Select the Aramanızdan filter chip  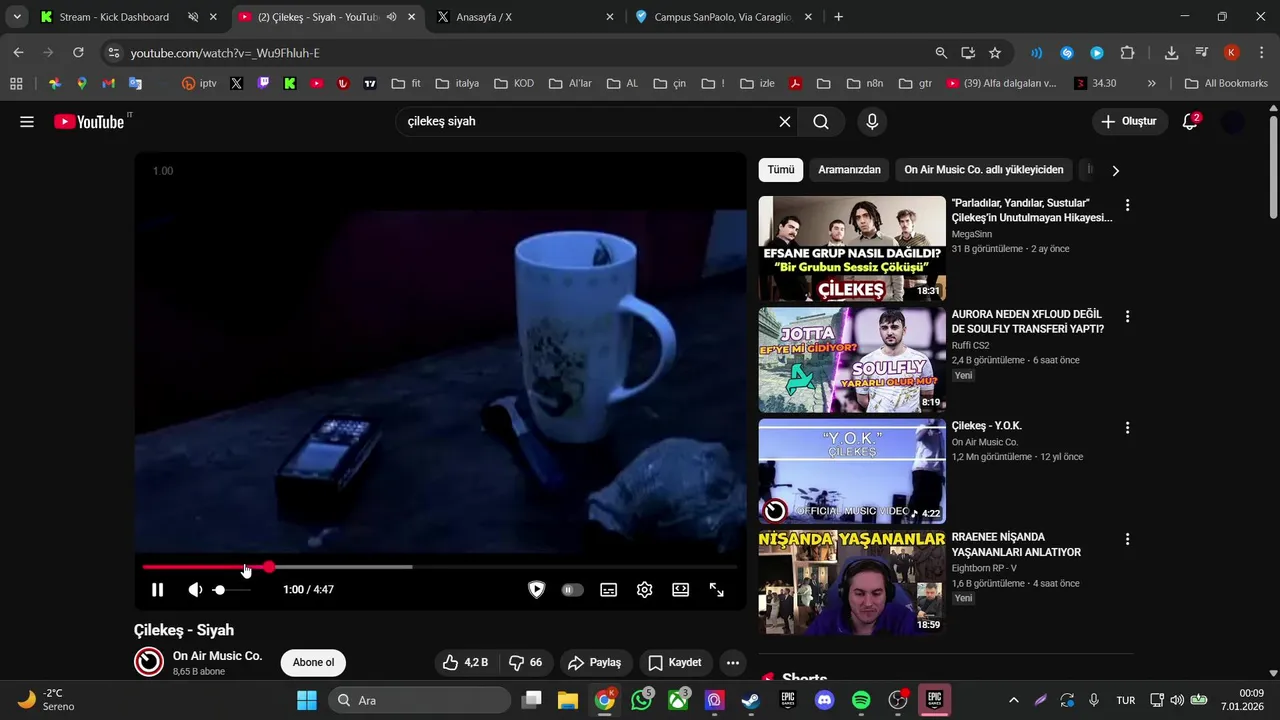[x=849, y=170]
